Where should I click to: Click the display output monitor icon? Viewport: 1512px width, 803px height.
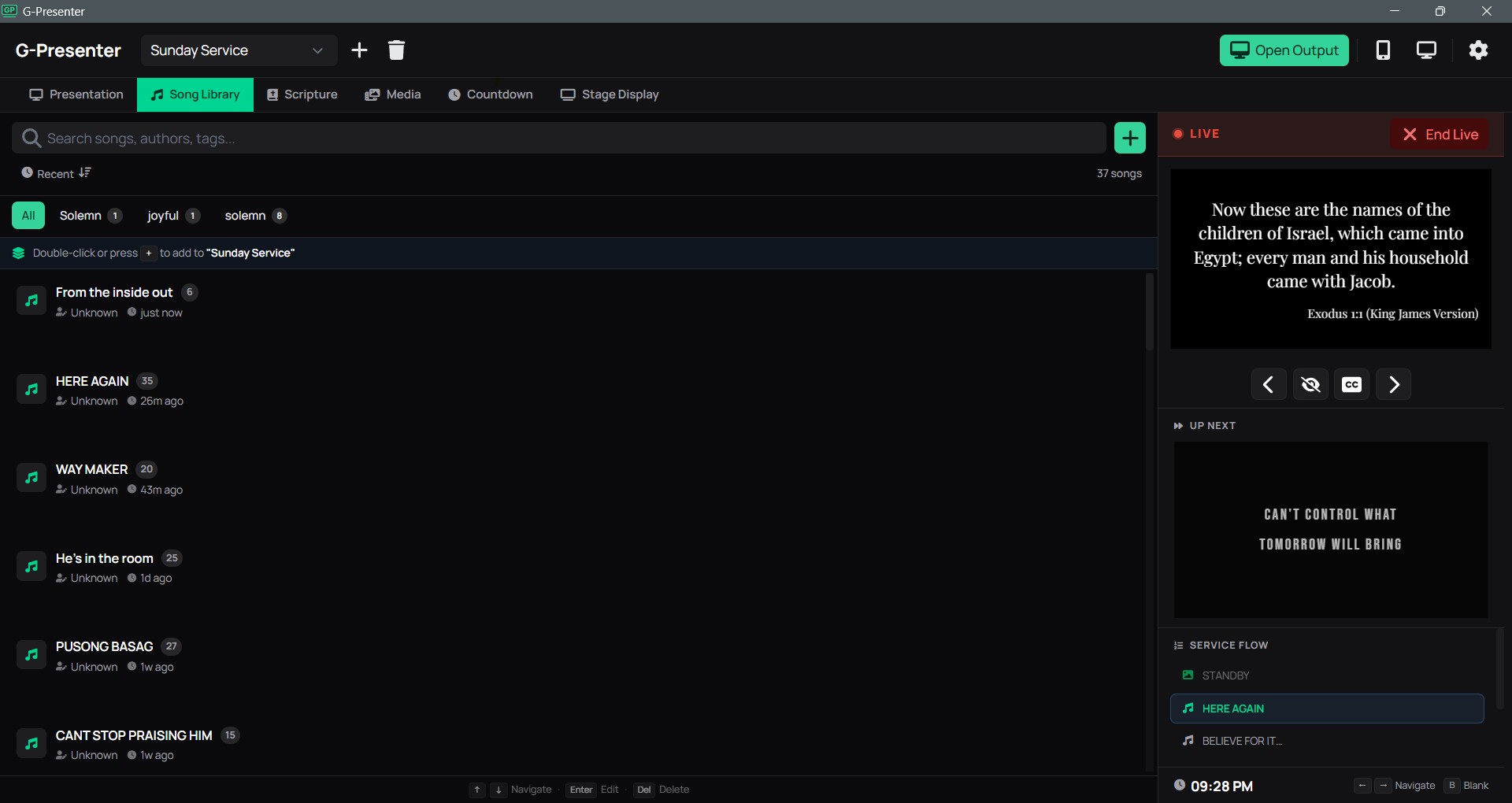click(1427, 50)
